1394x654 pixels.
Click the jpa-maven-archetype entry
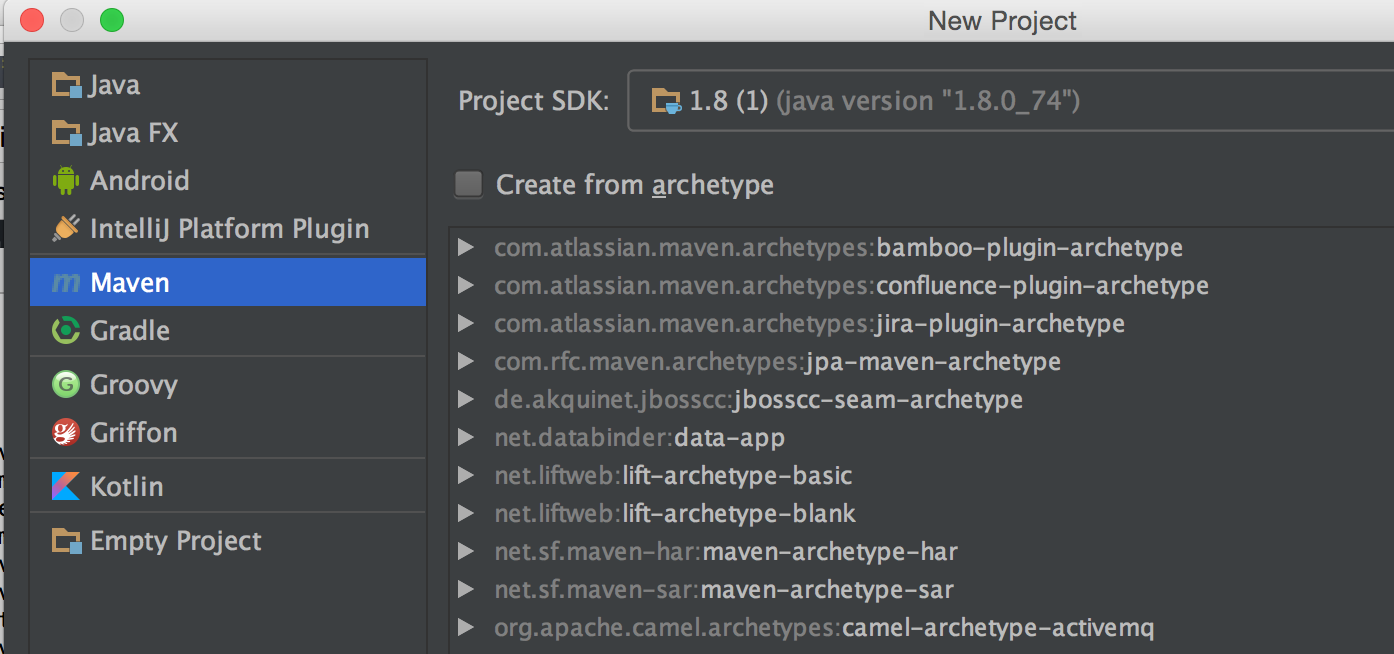pyautogui.click(x=777, y=362)
